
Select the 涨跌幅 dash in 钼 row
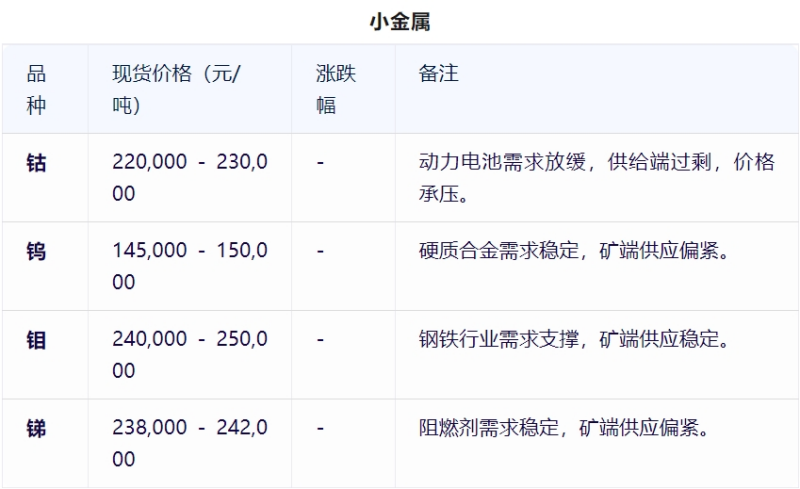[x=320, y=340]
